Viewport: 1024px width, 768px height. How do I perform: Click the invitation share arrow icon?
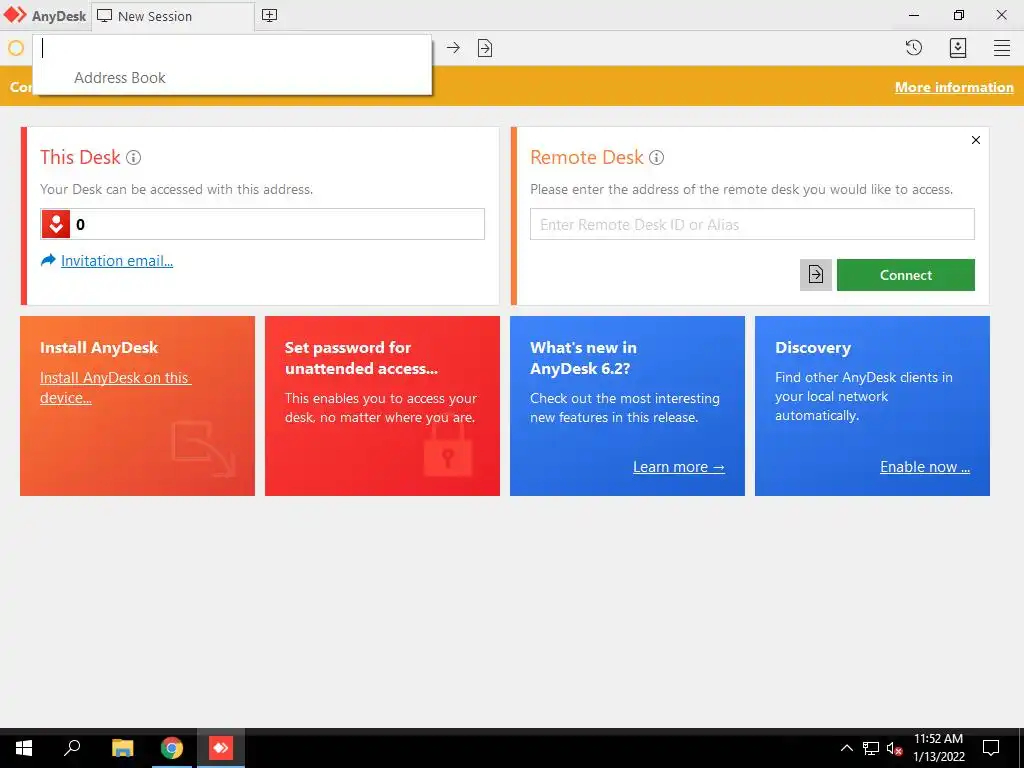click(48, 260)
